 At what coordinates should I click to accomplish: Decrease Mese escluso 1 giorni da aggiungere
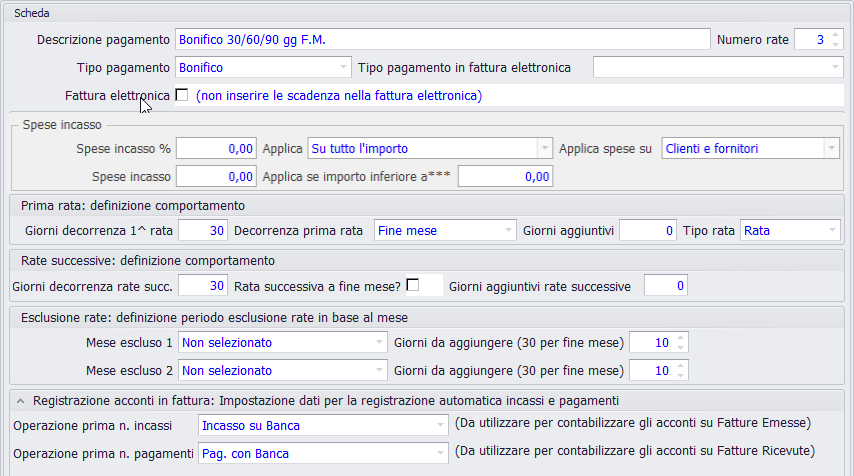point(680,347)
